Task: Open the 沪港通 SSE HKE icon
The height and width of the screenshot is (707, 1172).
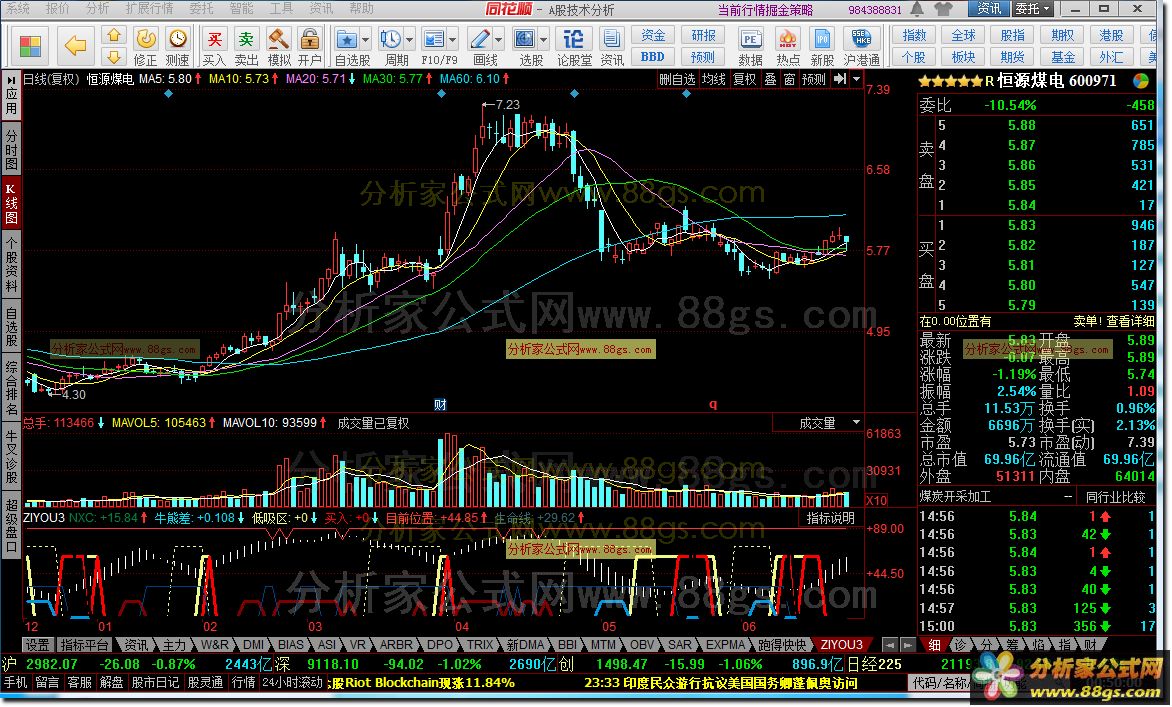Action: click(x=861, y=46)
